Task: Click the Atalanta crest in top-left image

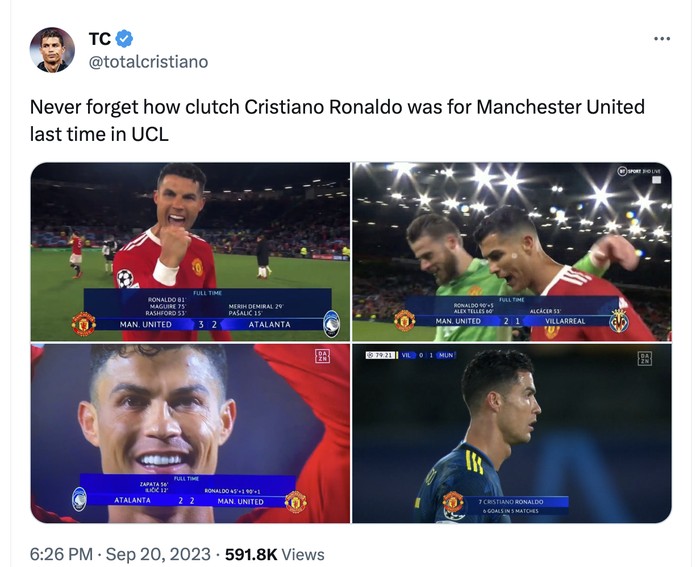Action: point(332,324)
